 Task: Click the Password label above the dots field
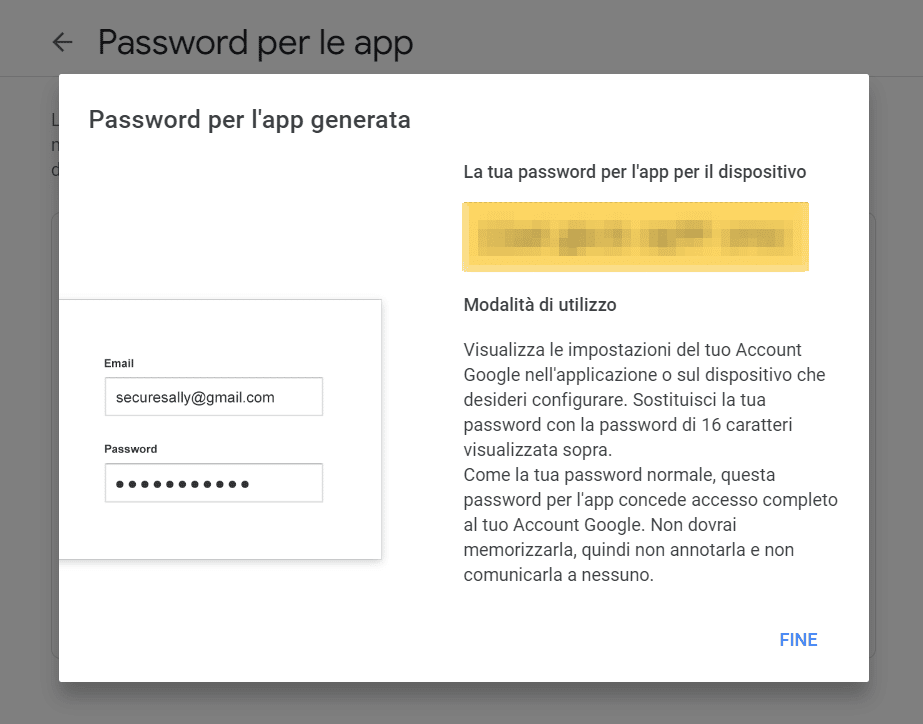pos(131,449)
